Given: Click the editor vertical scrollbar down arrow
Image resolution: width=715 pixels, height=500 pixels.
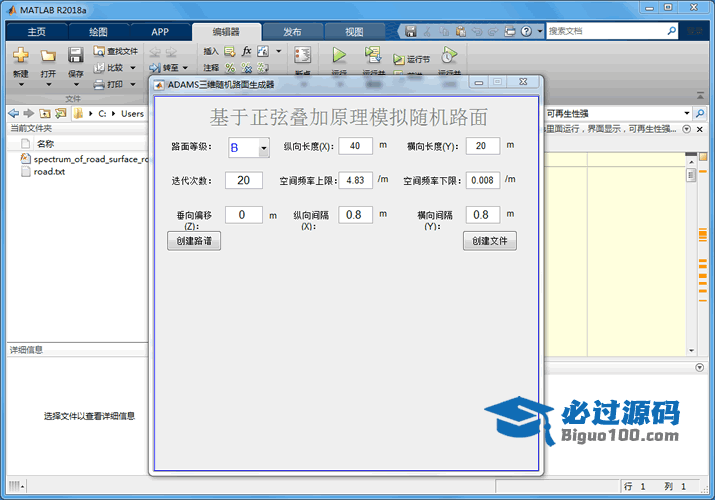Looking at the screenshot, I should coord(691,351).
